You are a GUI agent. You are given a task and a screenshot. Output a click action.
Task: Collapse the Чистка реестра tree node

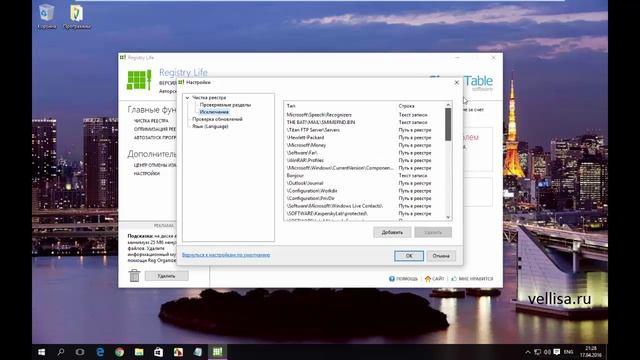(187, 98)
